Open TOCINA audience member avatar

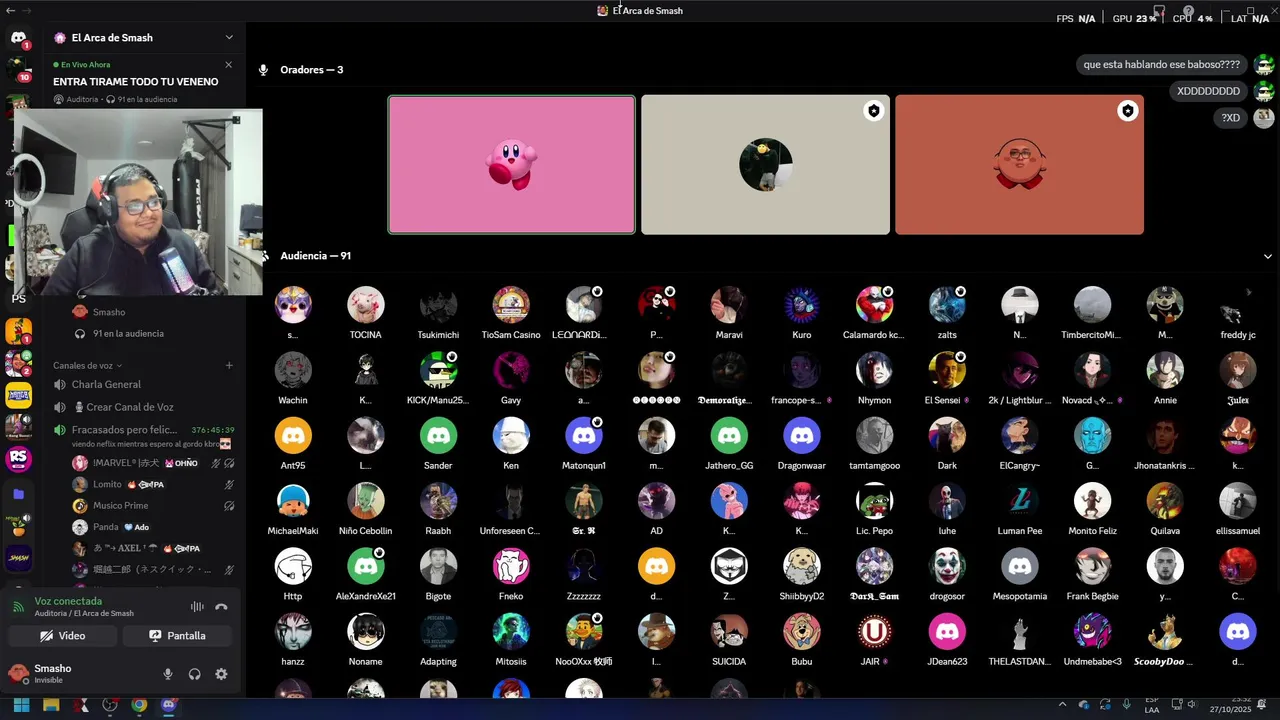pyautogui.click(x=365, y=305)
